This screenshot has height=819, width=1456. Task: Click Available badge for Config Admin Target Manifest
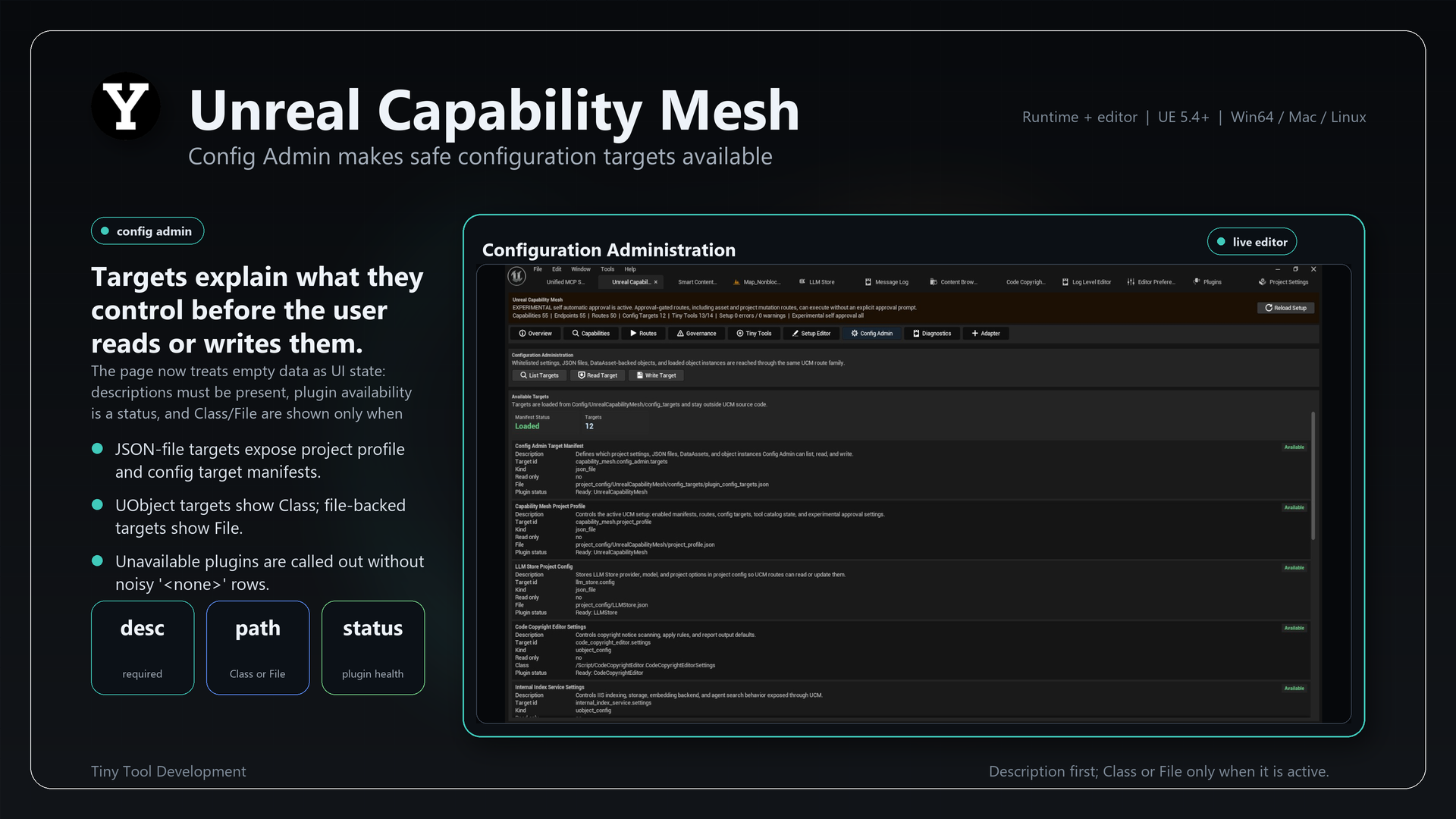point(1294,447)
